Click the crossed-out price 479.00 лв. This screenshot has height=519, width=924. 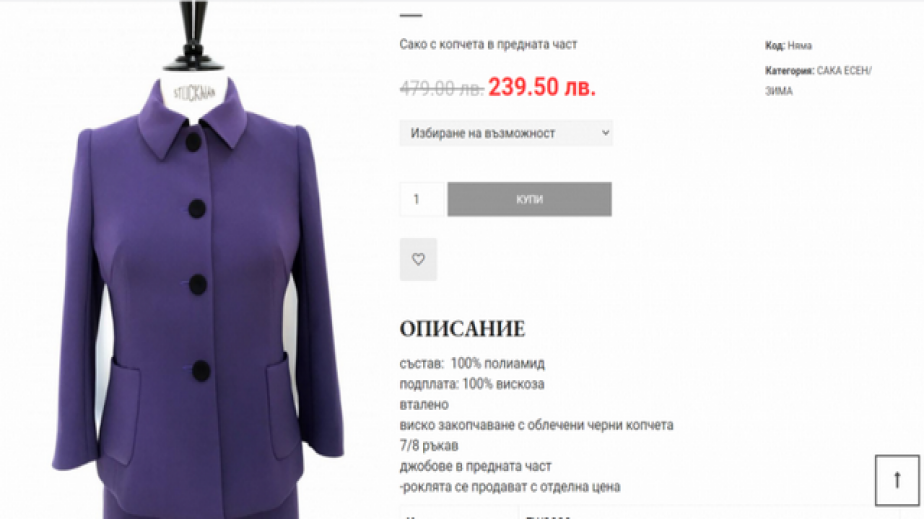[x=441, y=88]
